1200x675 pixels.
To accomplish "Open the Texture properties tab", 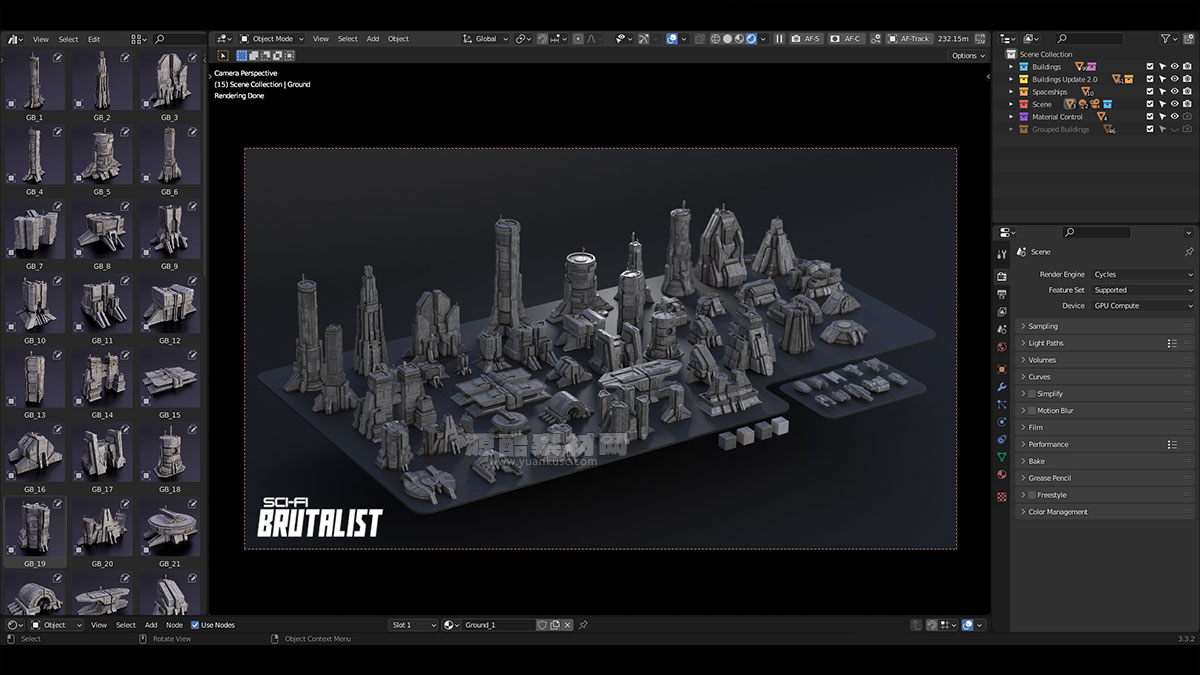I will [x=1002, y=496].
